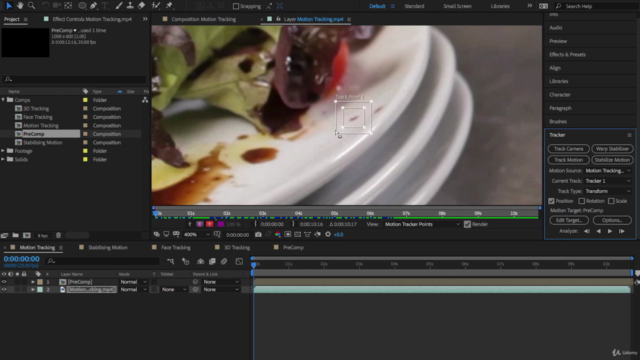Open the Track Type dropdown
Viewport: 640px width, 360px height.
(608, 191)
